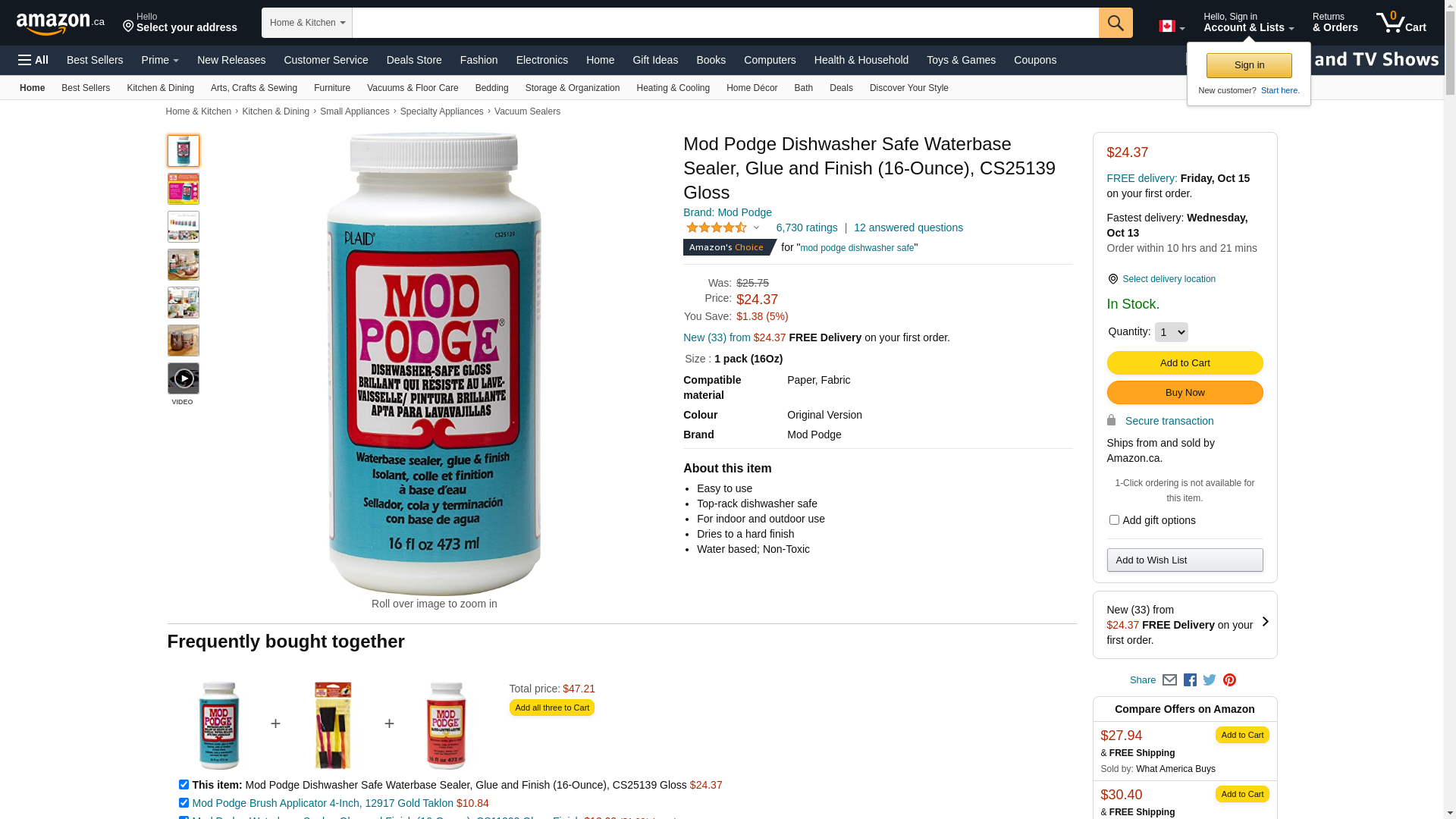
Task: Share via Twitter icon
Action: pyautogui.click(x=1210, y=680)
